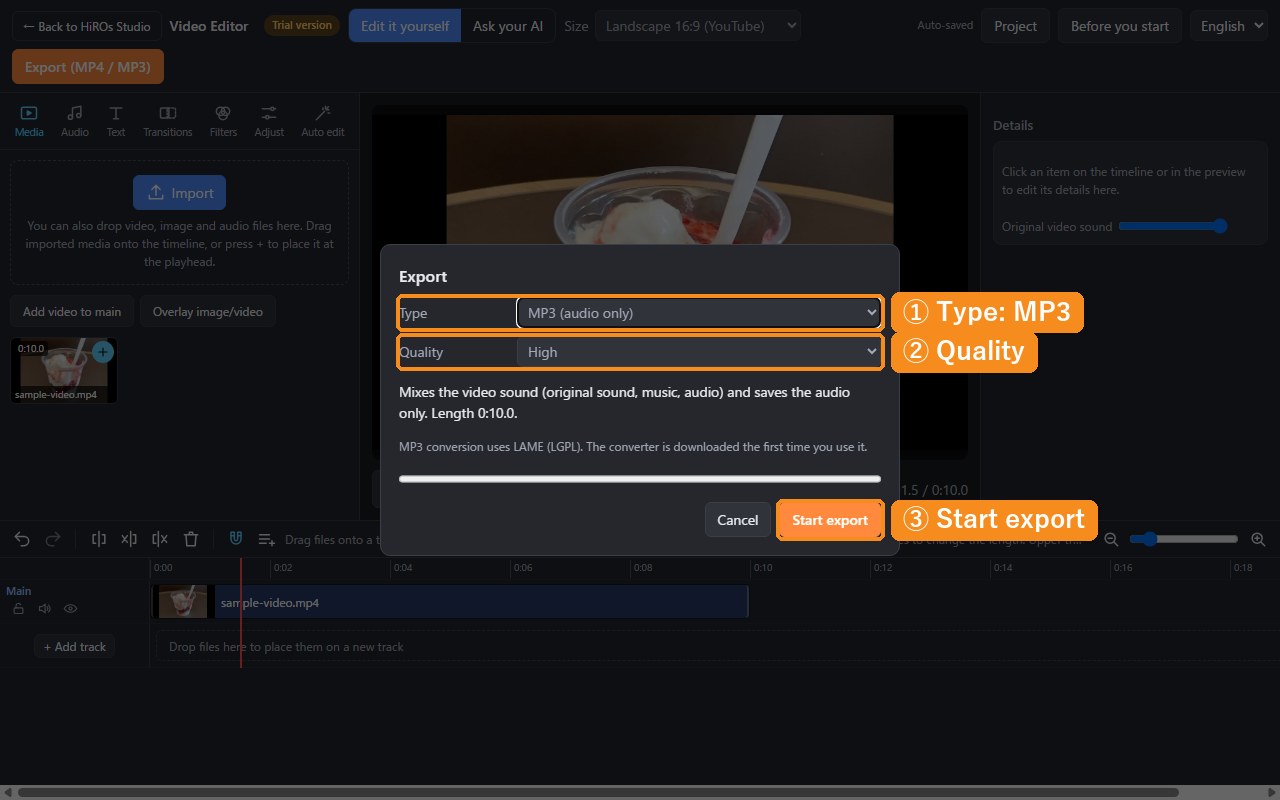Select the Edit it yourself mode
1280x800 pixels.
pos(405,26)
